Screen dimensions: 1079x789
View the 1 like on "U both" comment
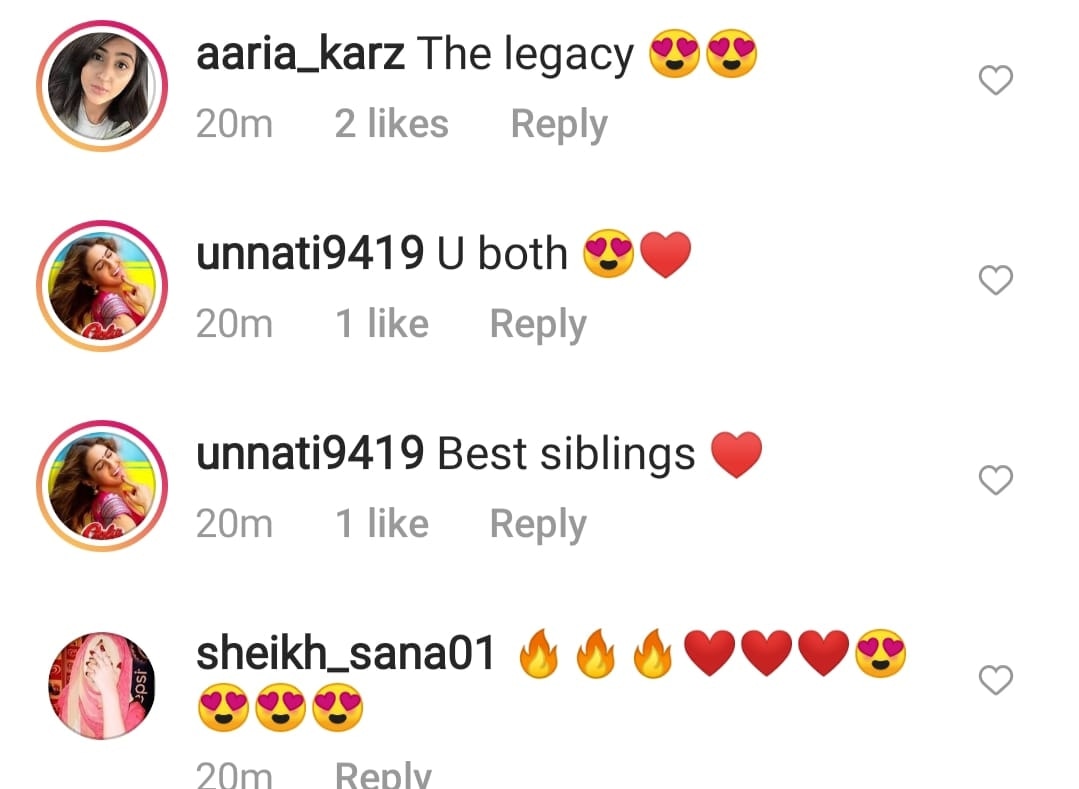[x=382, y=324]
